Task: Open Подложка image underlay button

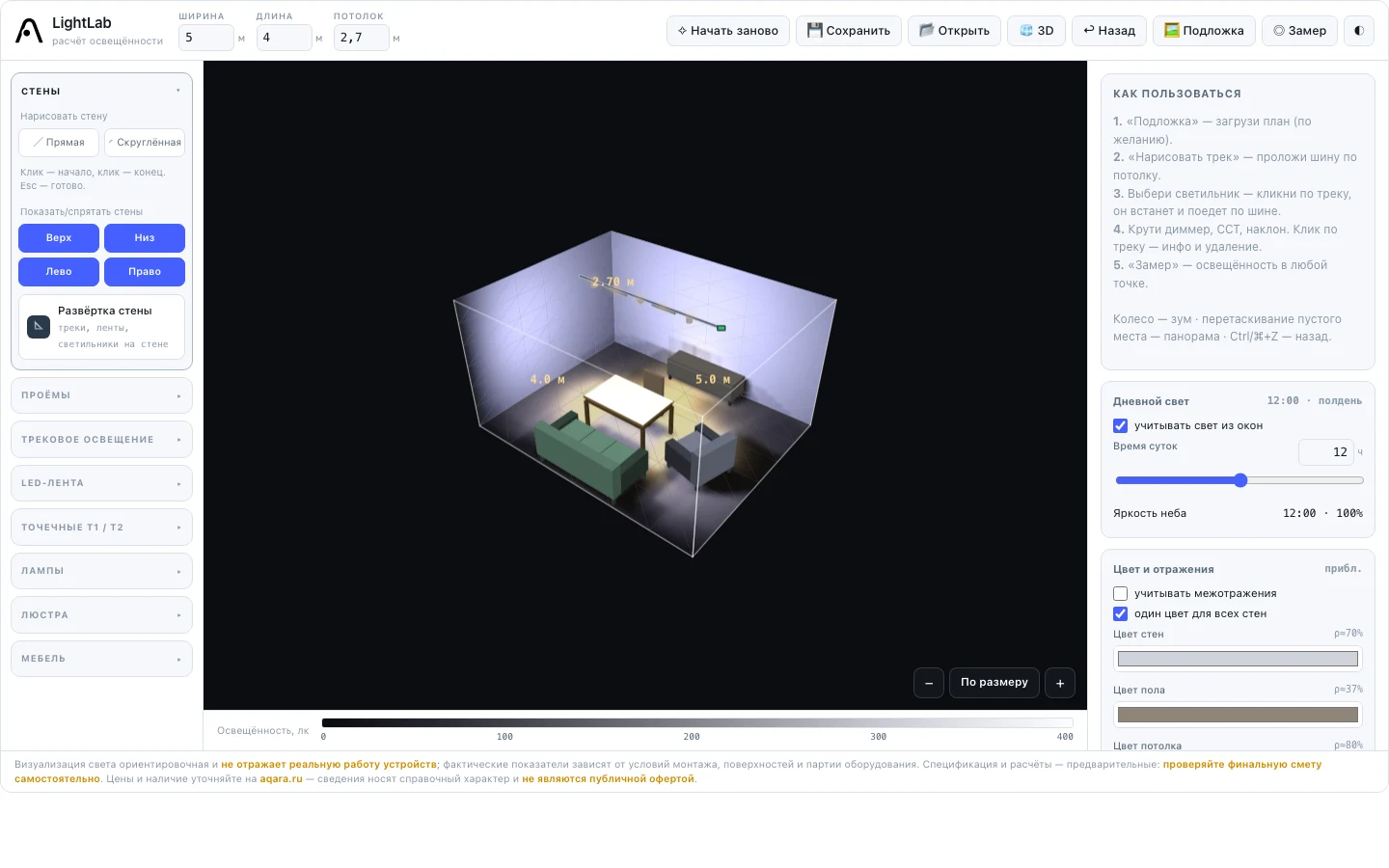Action: click(1204, 31)
